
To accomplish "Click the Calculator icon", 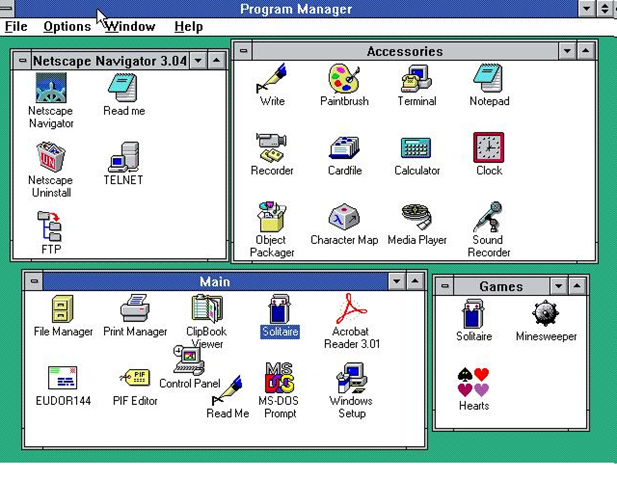I will [x=416, y=149].
